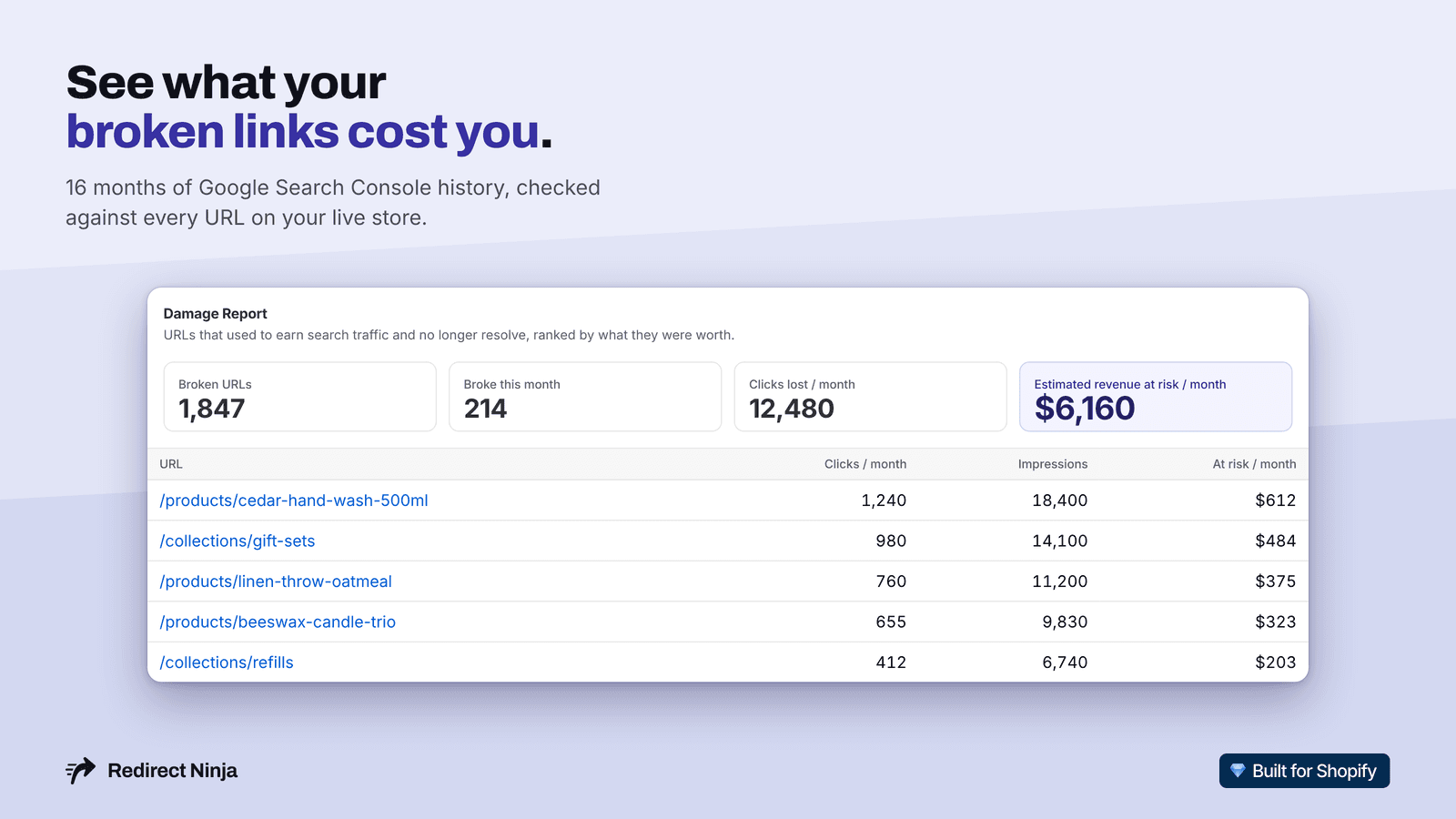Click the $323 at risk value
Image resolution: width=1456 pixels, height=819 pixels.
coord(1276,622)
